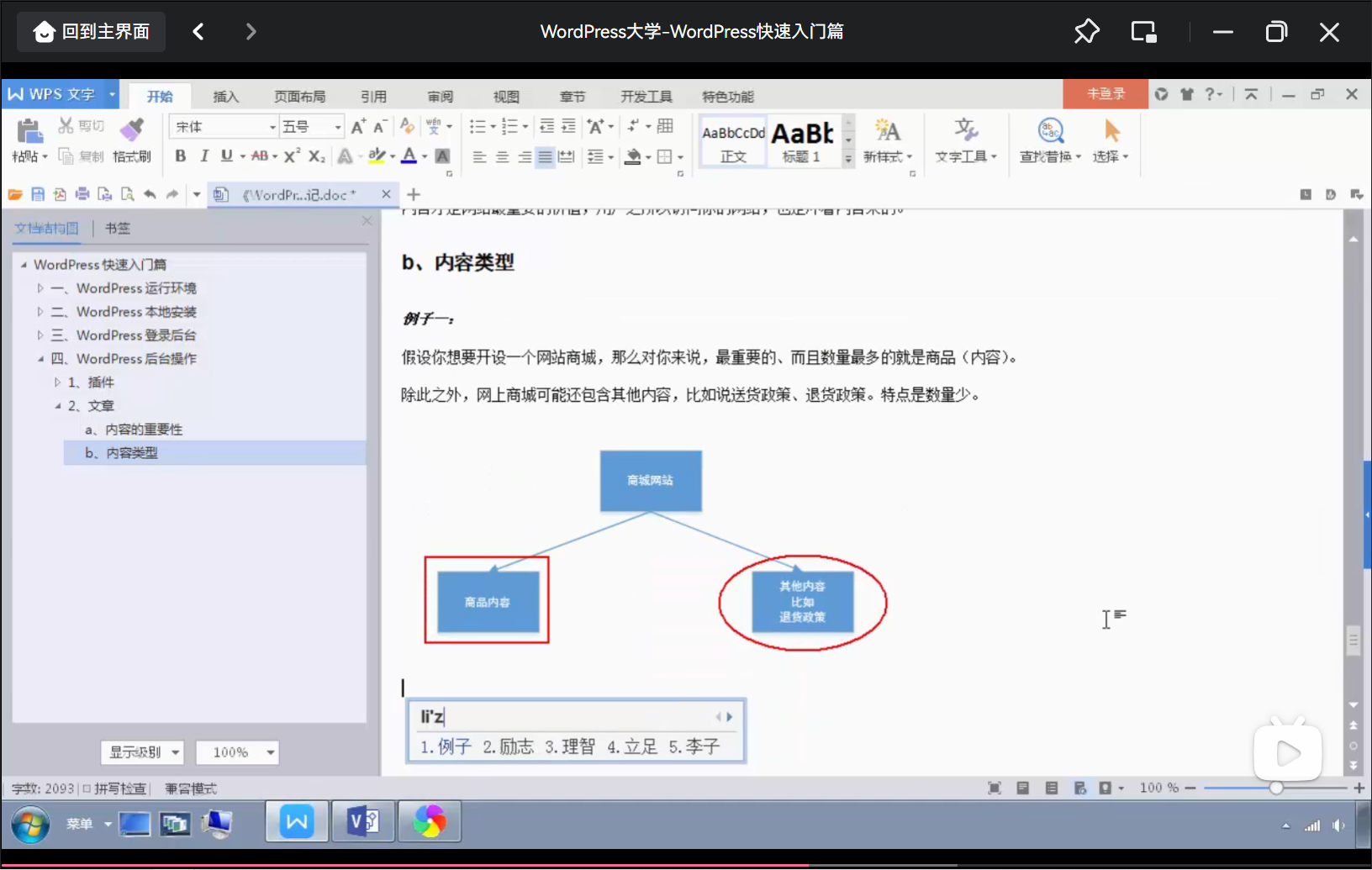
Task: Click the paragraph shading bucket icon
Action: pos(634,156)
